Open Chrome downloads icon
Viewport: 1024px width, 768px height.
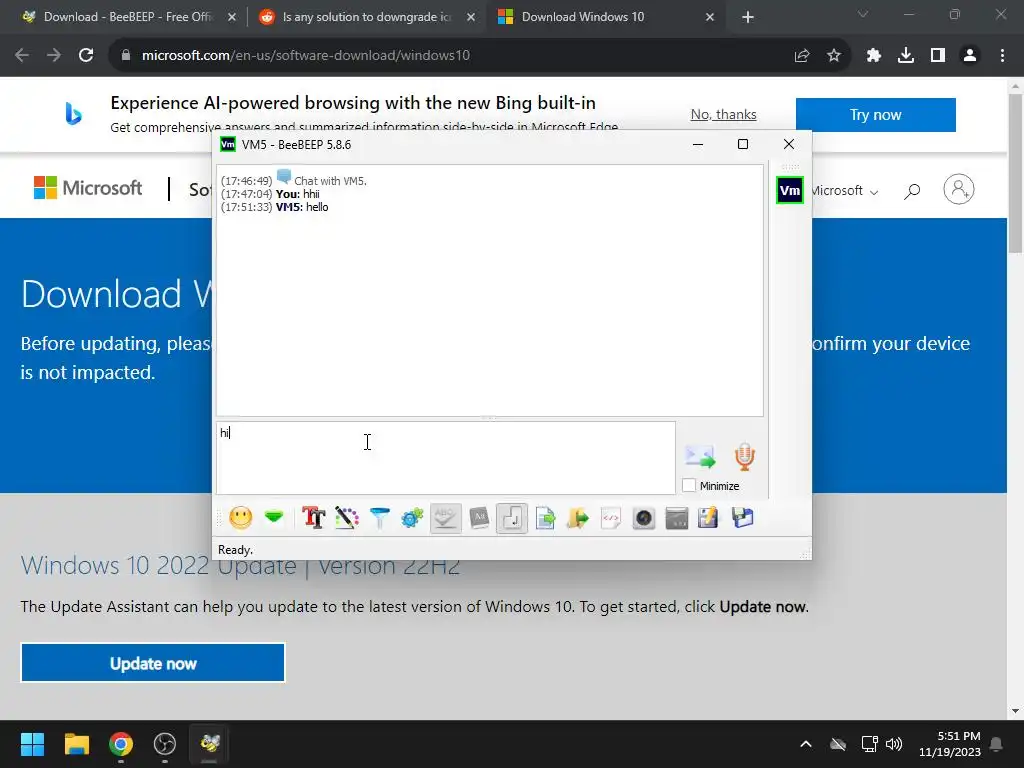[x=906, y=56]
